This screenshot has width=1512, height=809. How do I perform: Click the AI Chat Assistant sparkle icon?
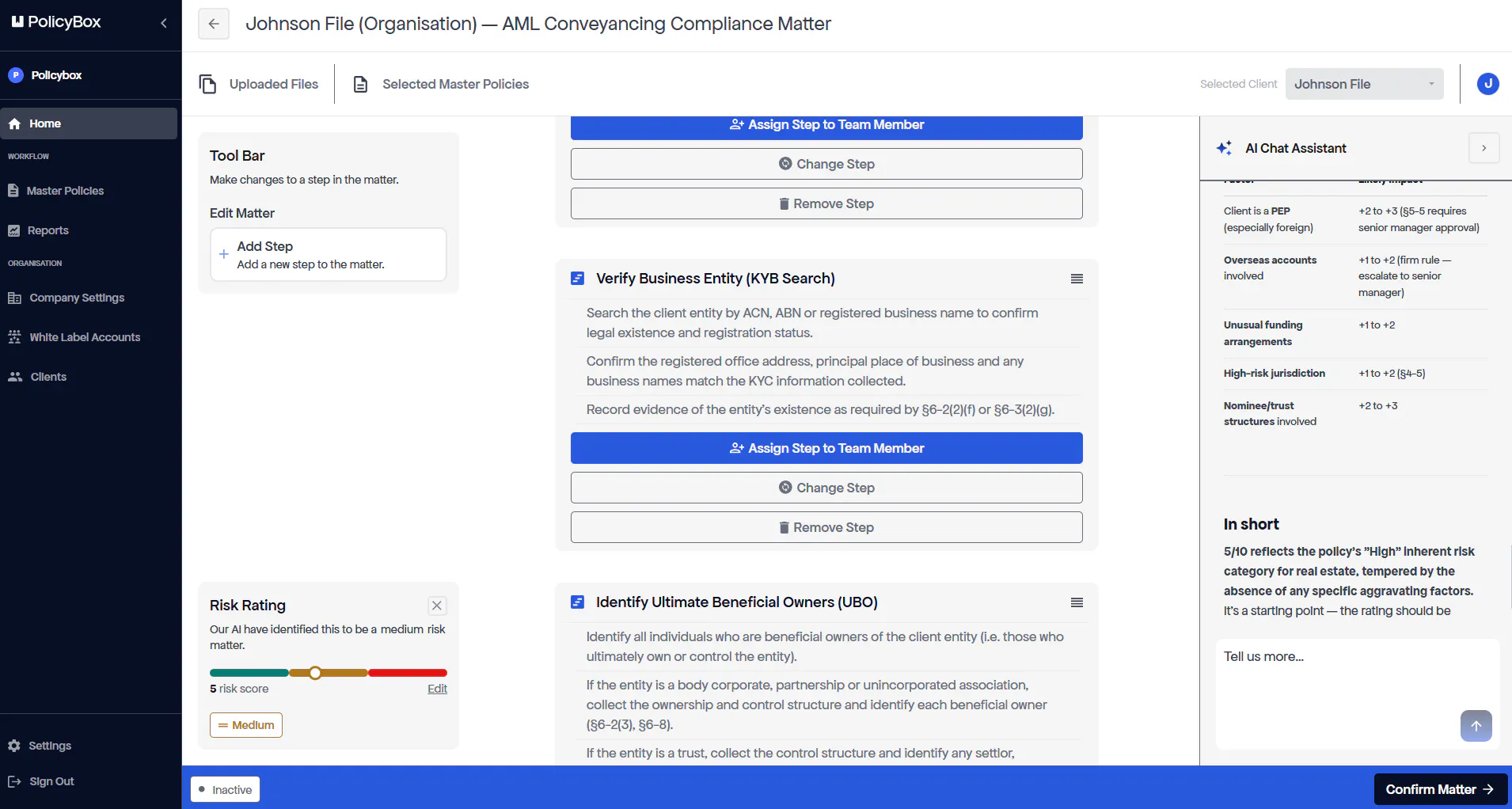coord(1224,148)
